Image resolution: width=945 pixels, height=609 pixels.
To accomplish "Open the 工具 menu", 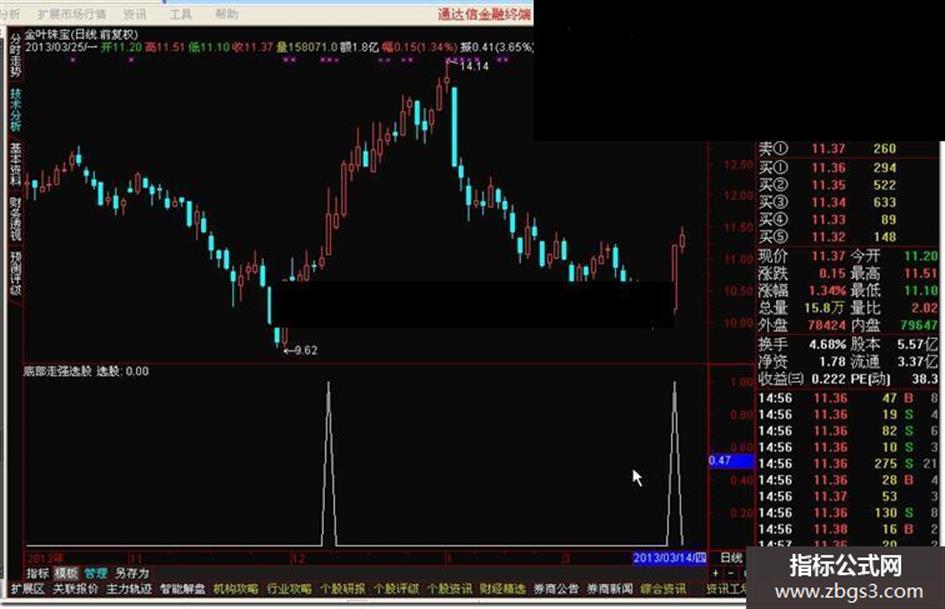I will 180,13.
